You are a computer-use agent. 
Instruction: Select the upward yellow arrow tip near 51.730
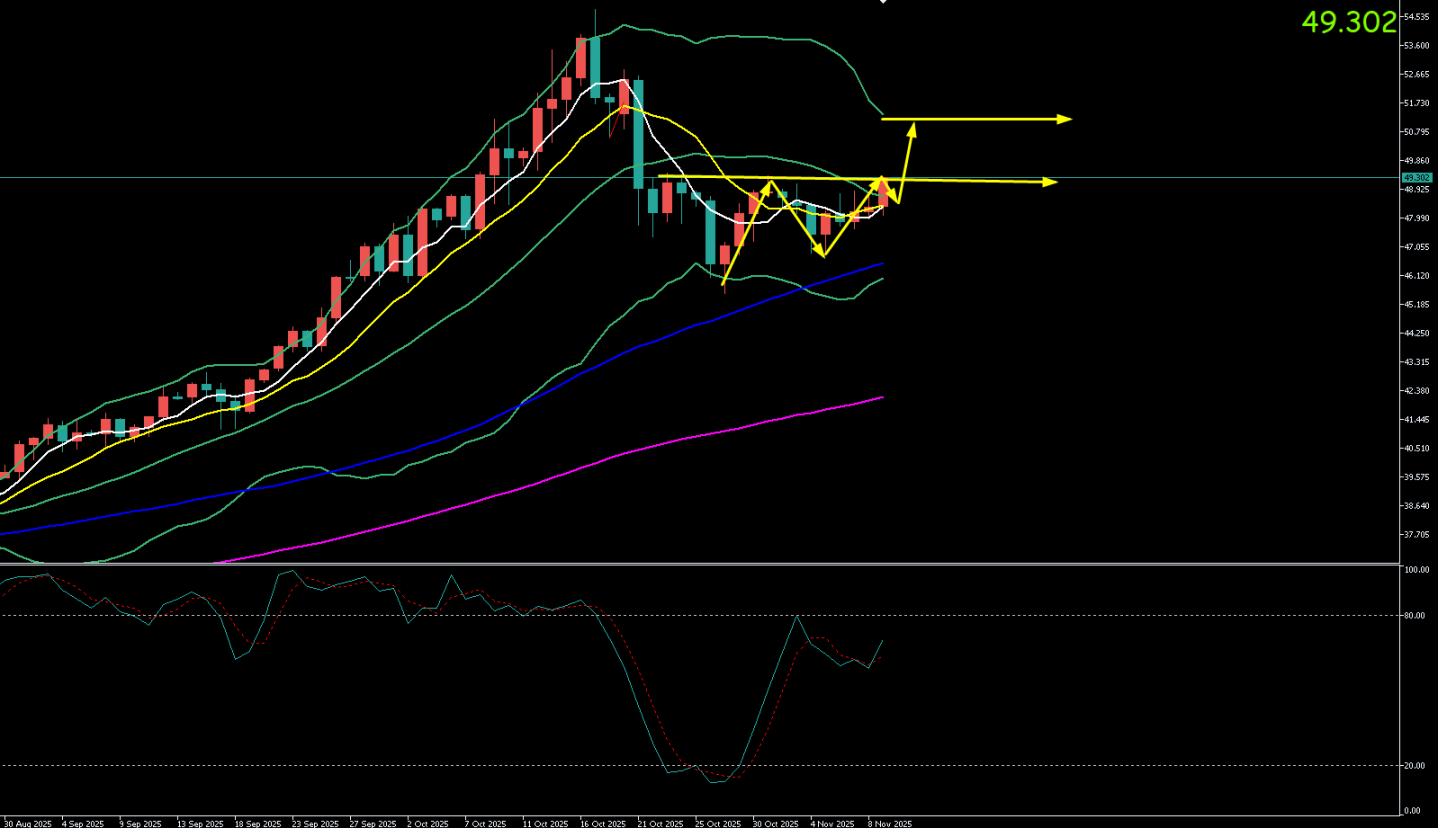tap(912, 126)
